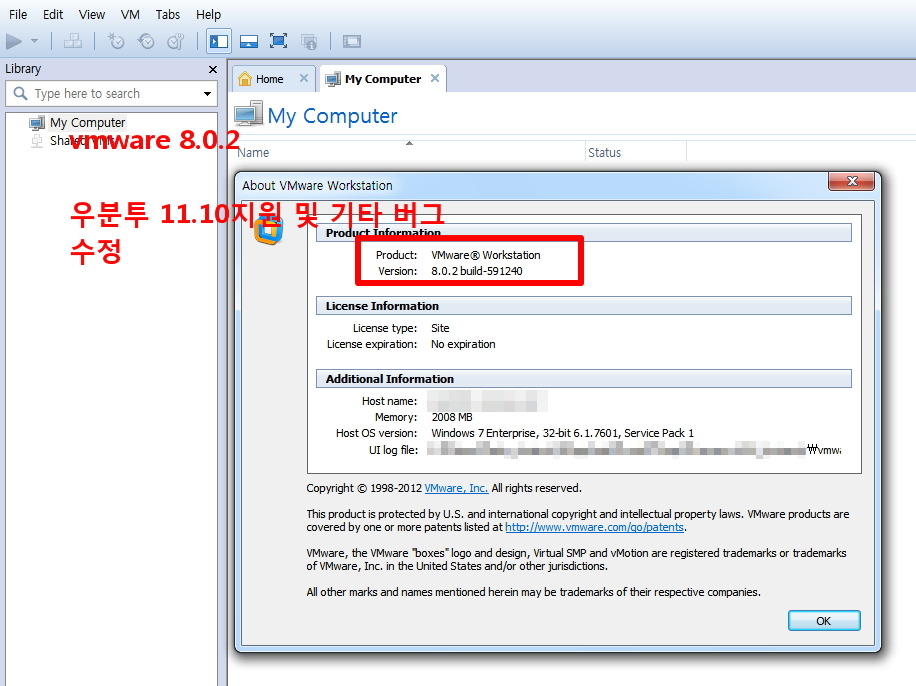Viewport: 916px width, 686px height.
Task: Toggle the thumbnail bar icon
Action: 249,41
